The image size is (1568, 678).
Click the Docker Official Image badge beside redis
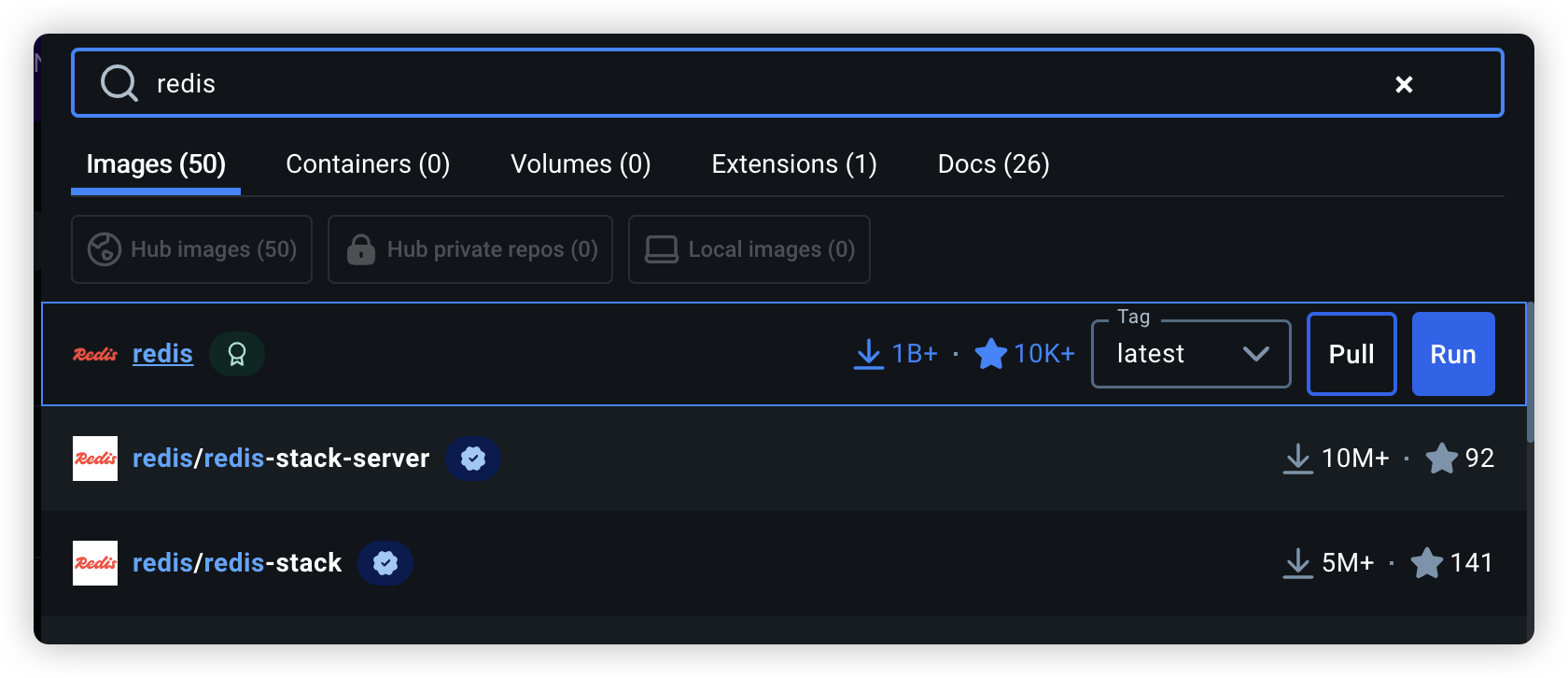coord(237,354)
